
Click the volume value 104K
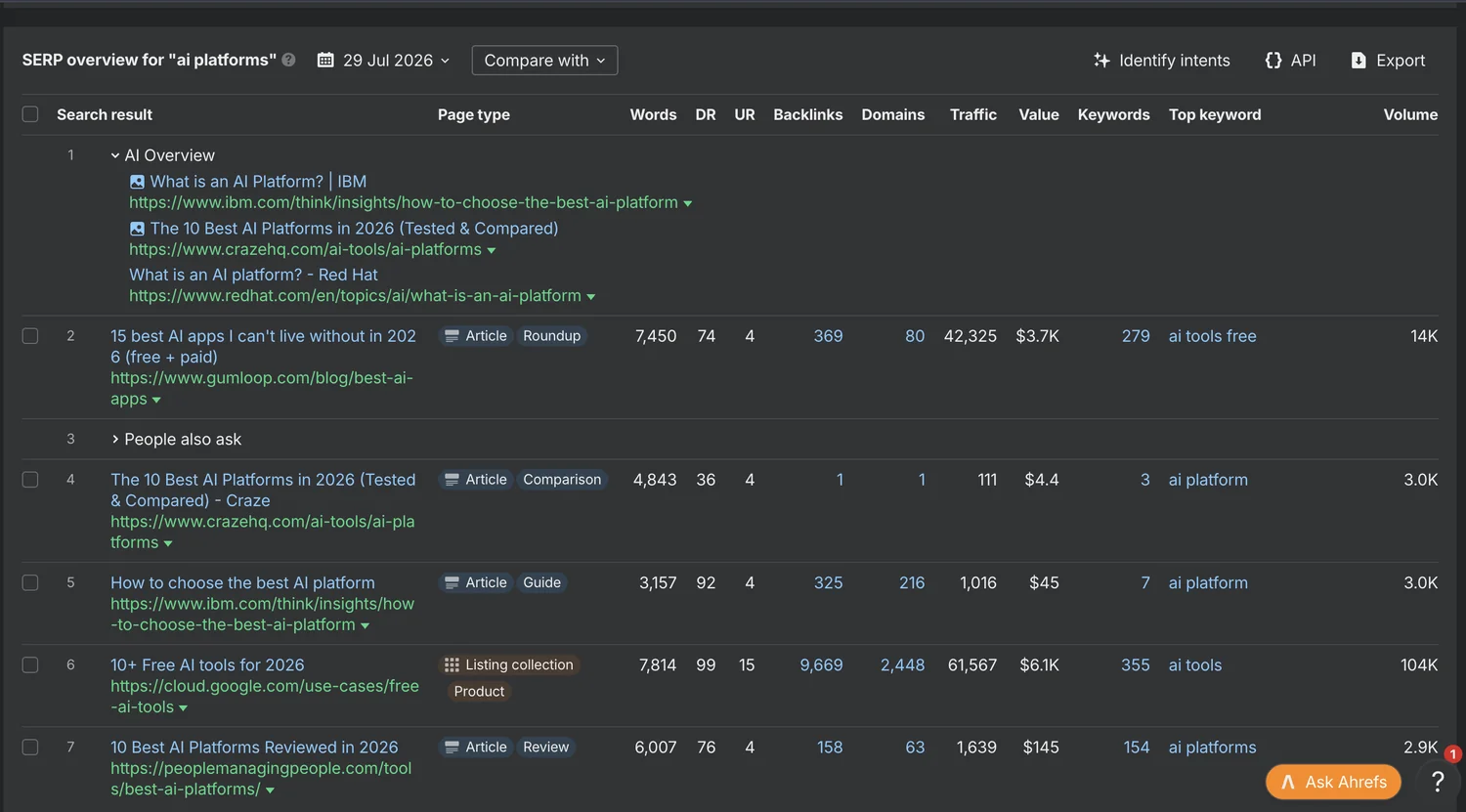(1419, 665)
